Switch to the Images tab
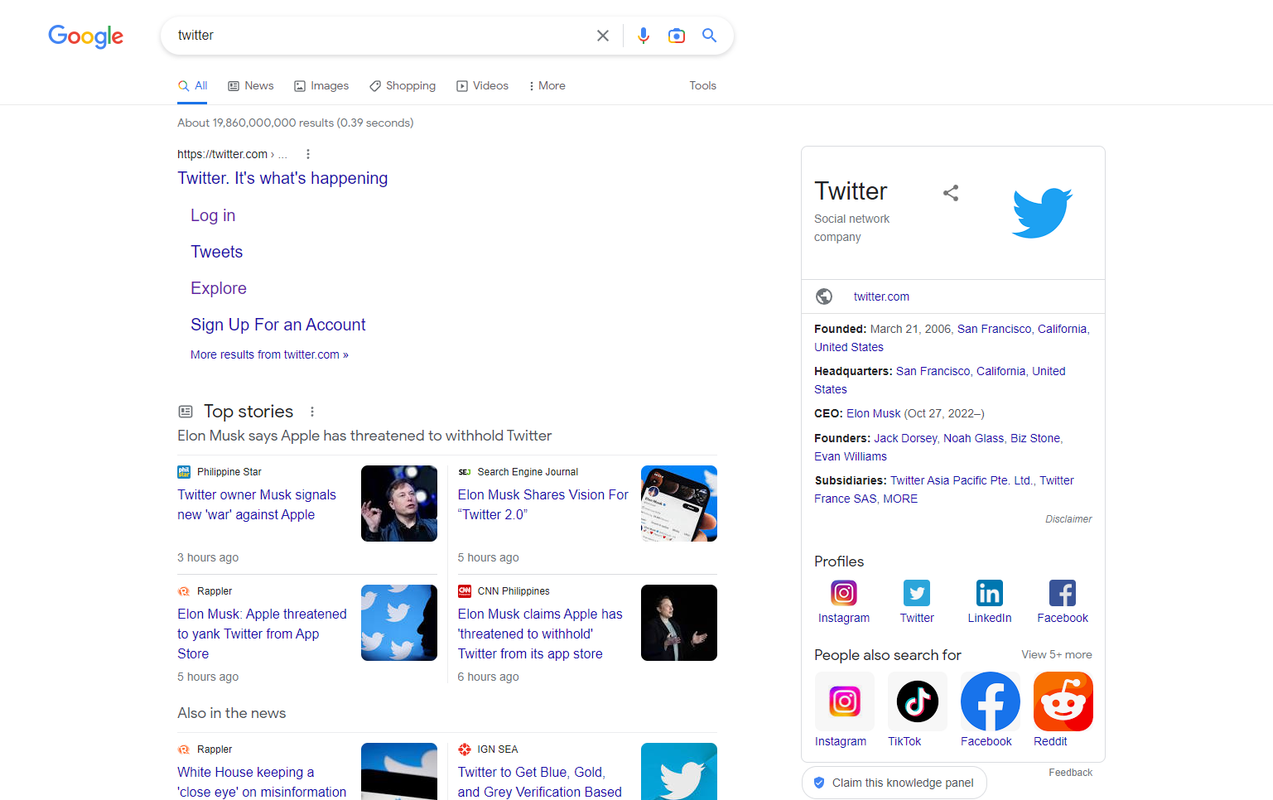The width and height of the screenshot is (1273, 800). pyautogui.click(x=321, y=86)
